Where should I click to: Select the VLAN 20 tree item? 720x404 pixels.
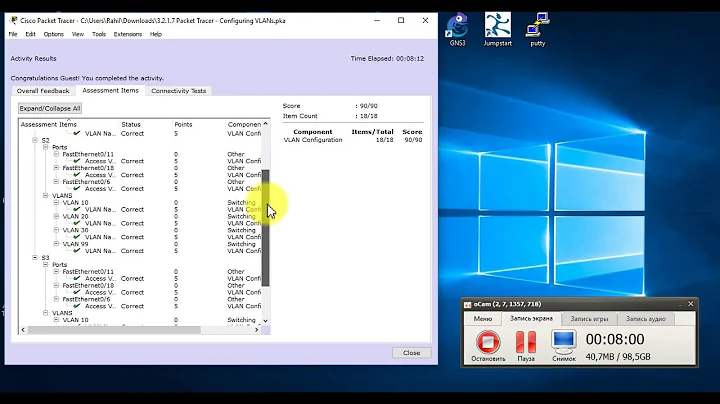pyautogui.click(x=75, y=216)
